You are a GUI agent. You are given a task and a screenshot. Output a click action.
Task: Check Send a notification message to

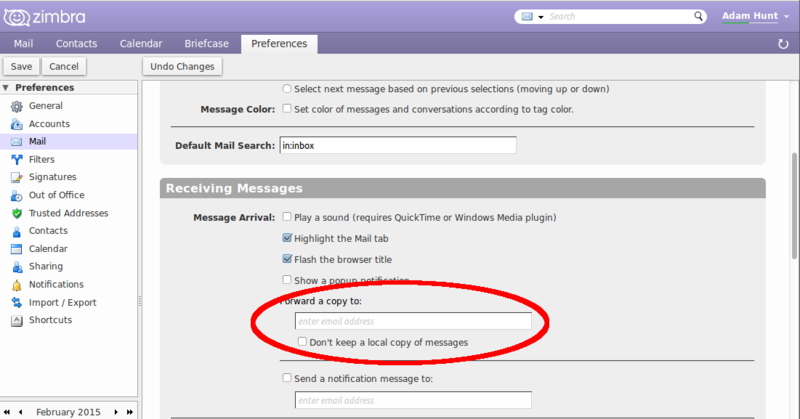[287, 378]
